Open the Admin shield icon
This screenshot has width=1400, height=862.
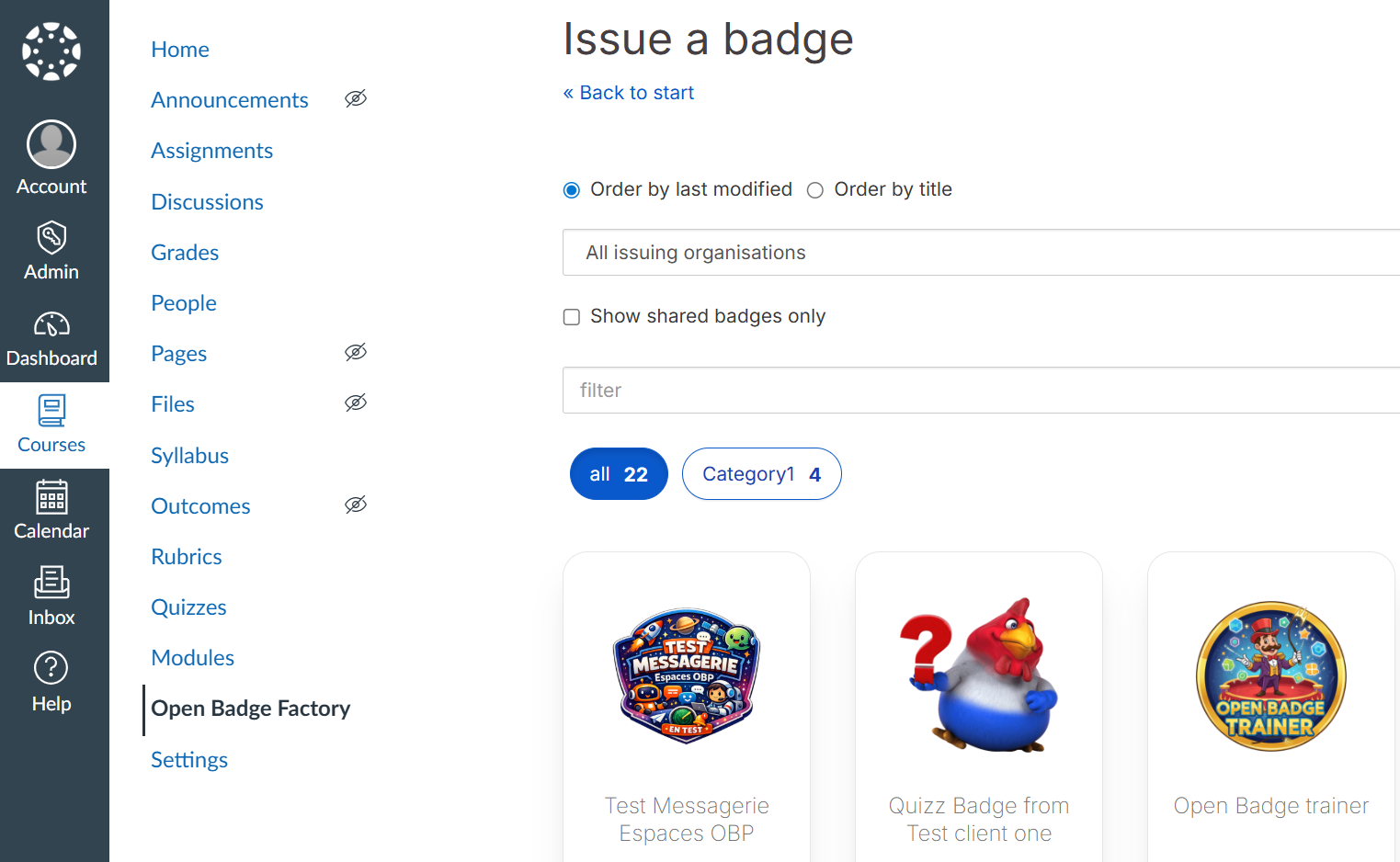coord(51,237)
